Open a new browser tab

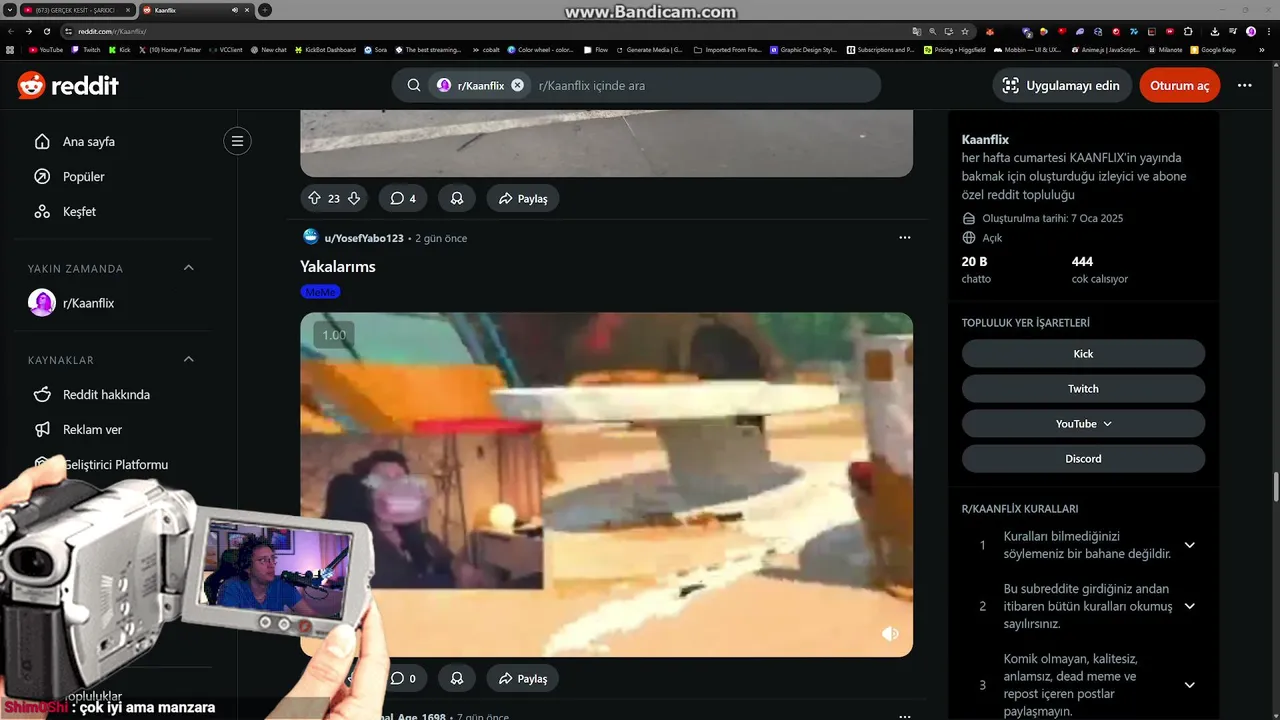265,10
